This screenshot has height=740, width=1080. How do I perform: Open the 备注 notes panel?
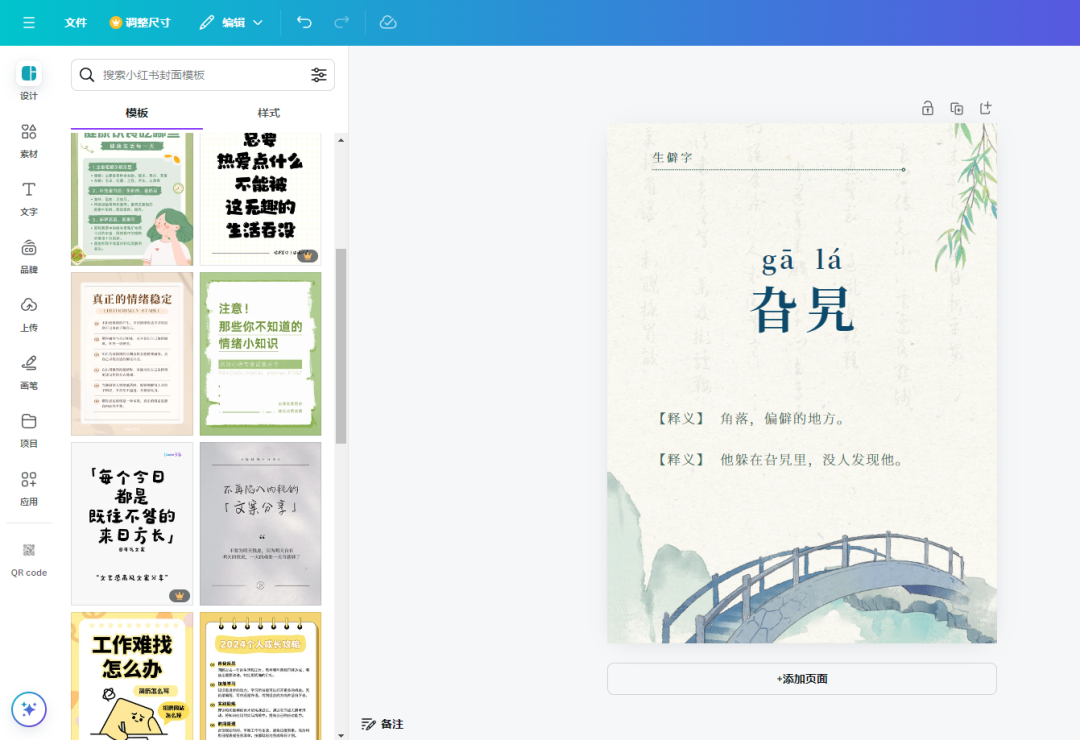point(382,722)
